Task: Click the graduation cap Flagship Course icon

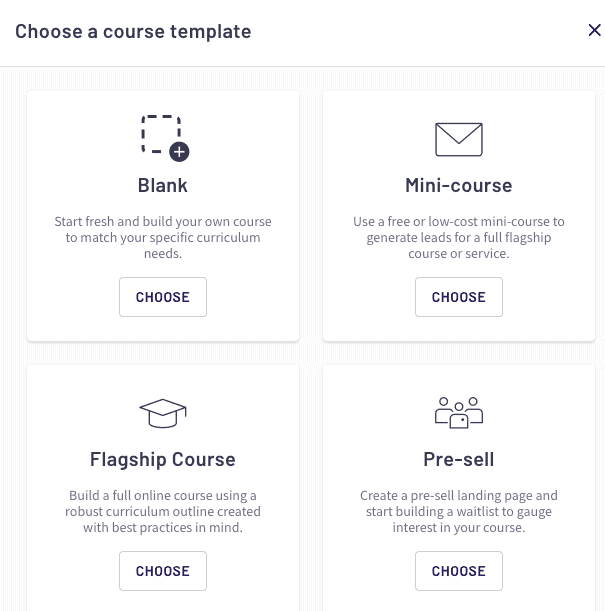Action: click(163, 413)
